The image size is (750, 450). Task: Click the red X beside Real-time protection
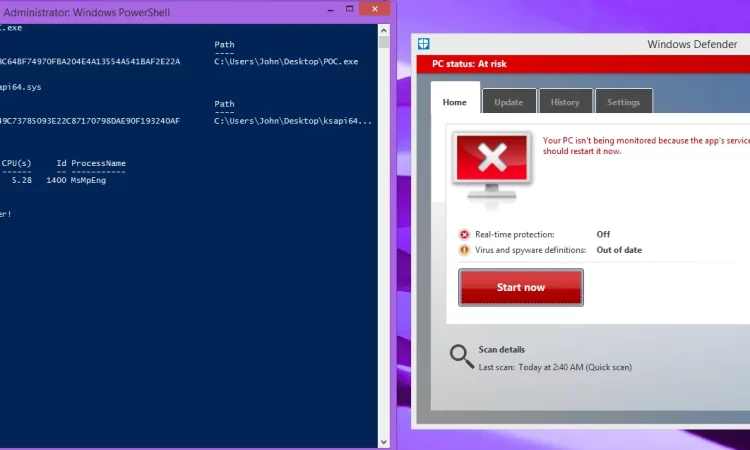coord(464,234)
